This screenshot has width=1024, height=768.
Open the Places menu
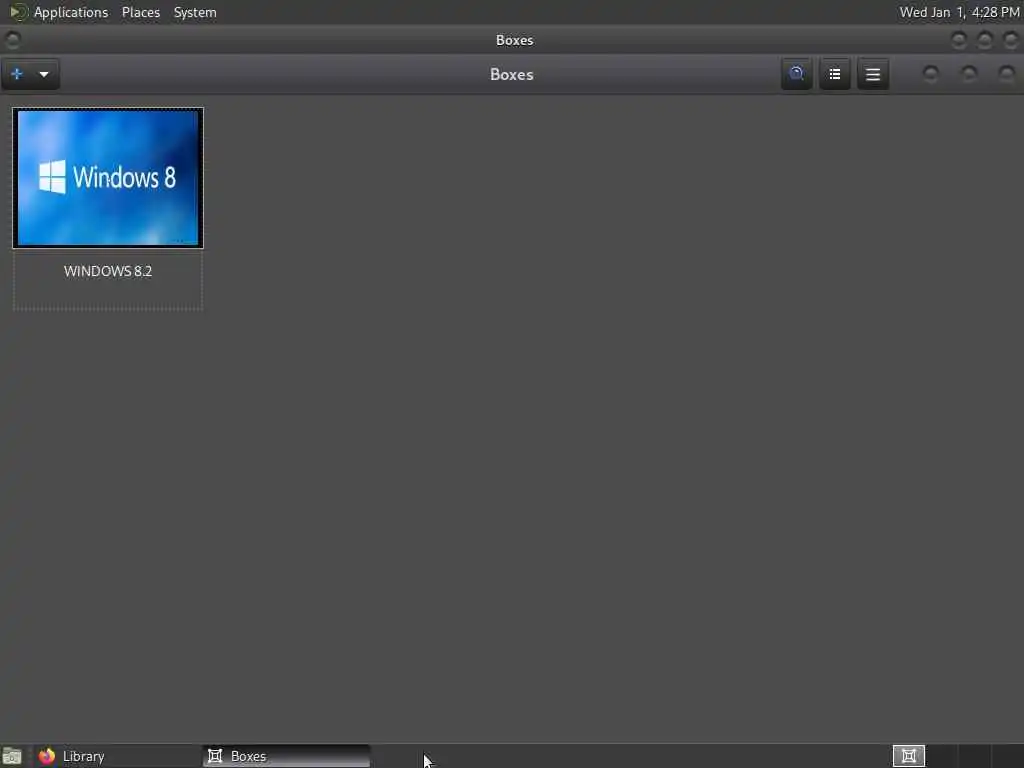pyautogui.click(x=140, y=12)
